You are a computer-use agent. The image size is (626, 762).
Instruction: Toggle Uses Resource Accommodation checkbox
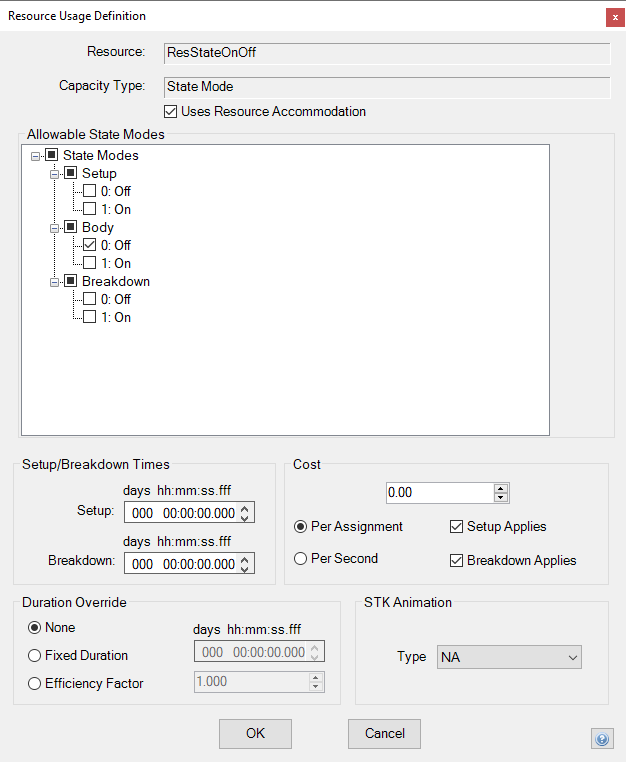pyautogui.click(x=170, y=112)
